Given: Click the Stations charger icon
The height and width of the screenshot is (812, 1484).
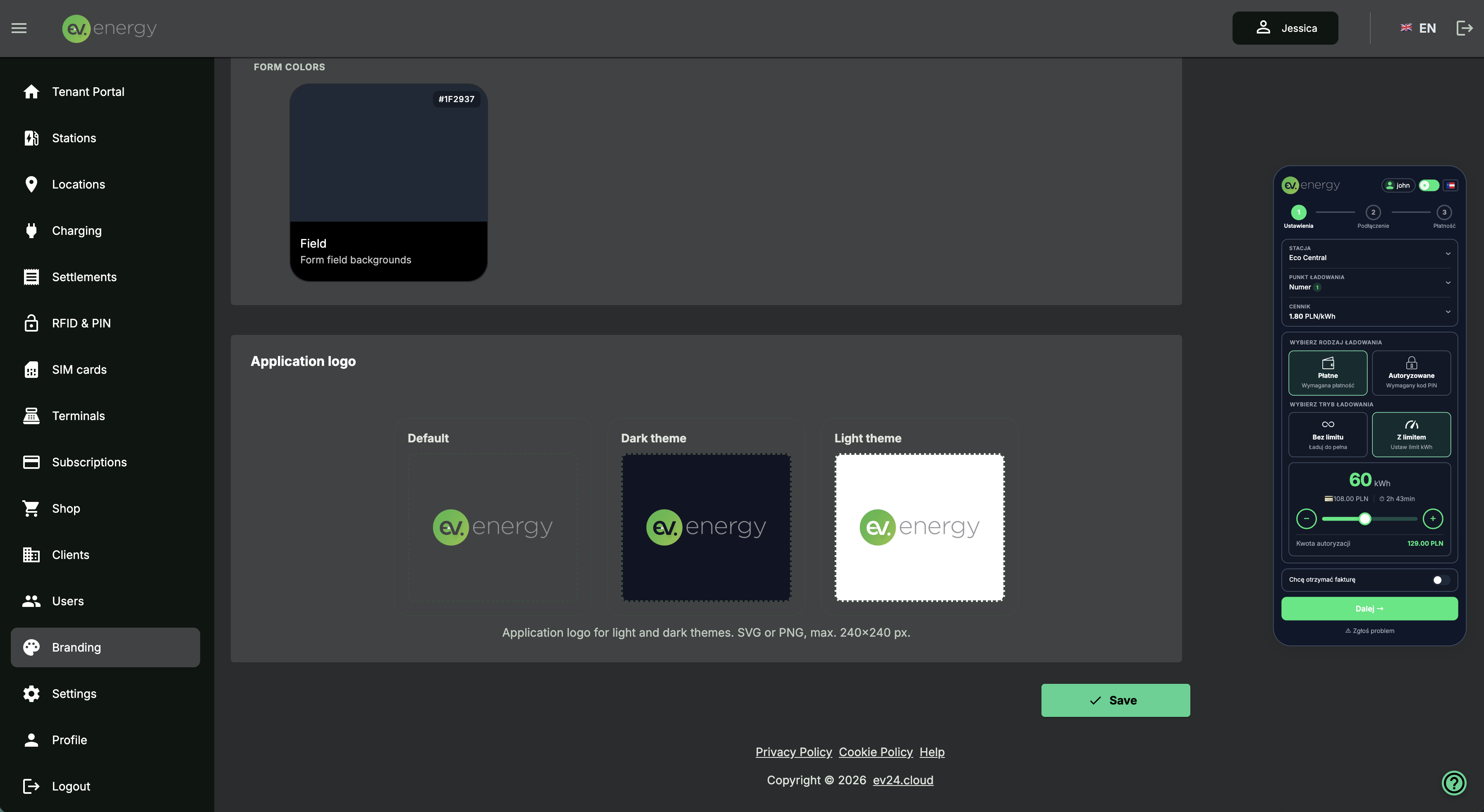Looking at the screenshot, I should (x=31, y=138).
